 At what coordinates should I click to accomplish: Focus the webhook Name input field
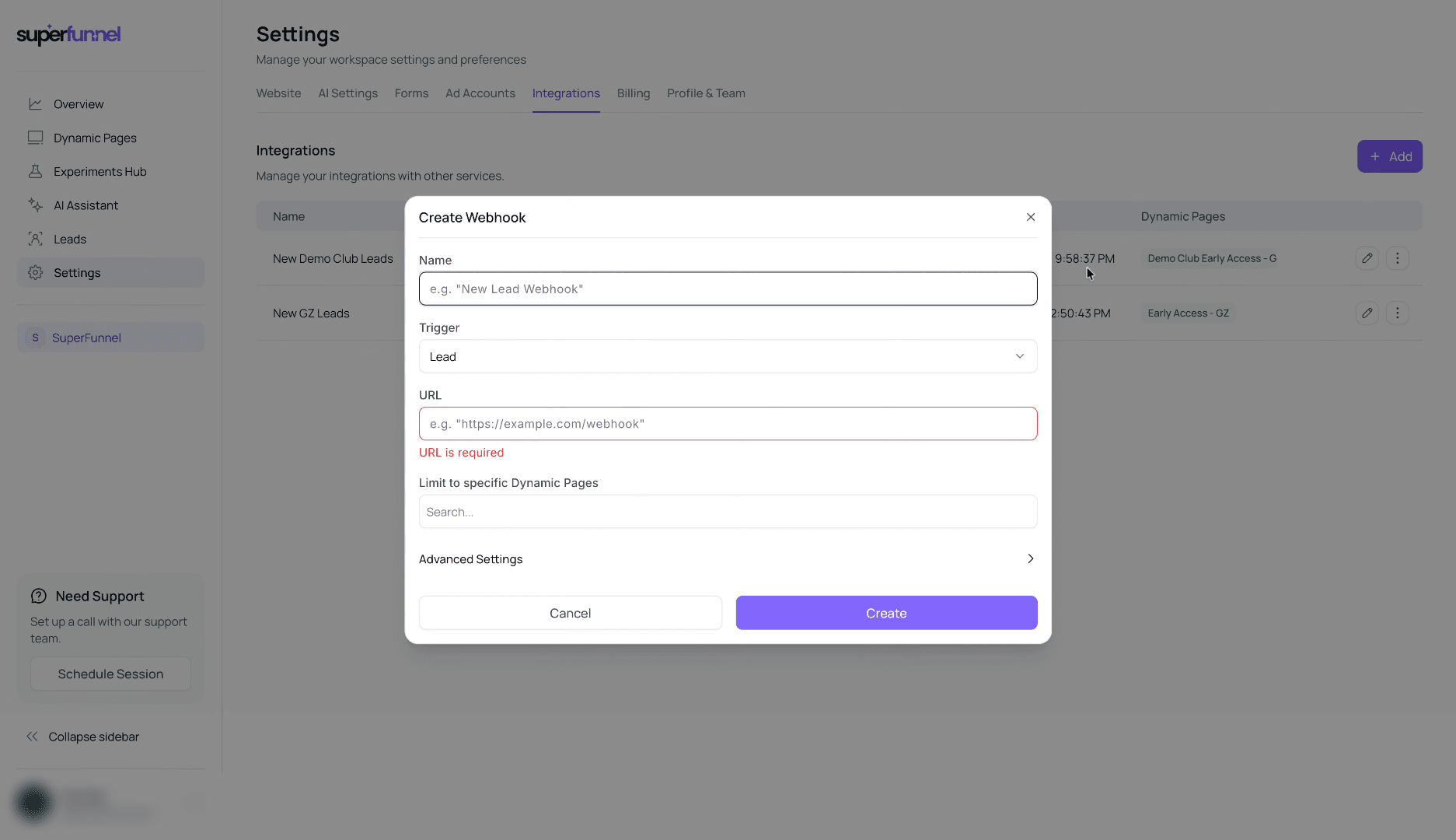[728, 289]
